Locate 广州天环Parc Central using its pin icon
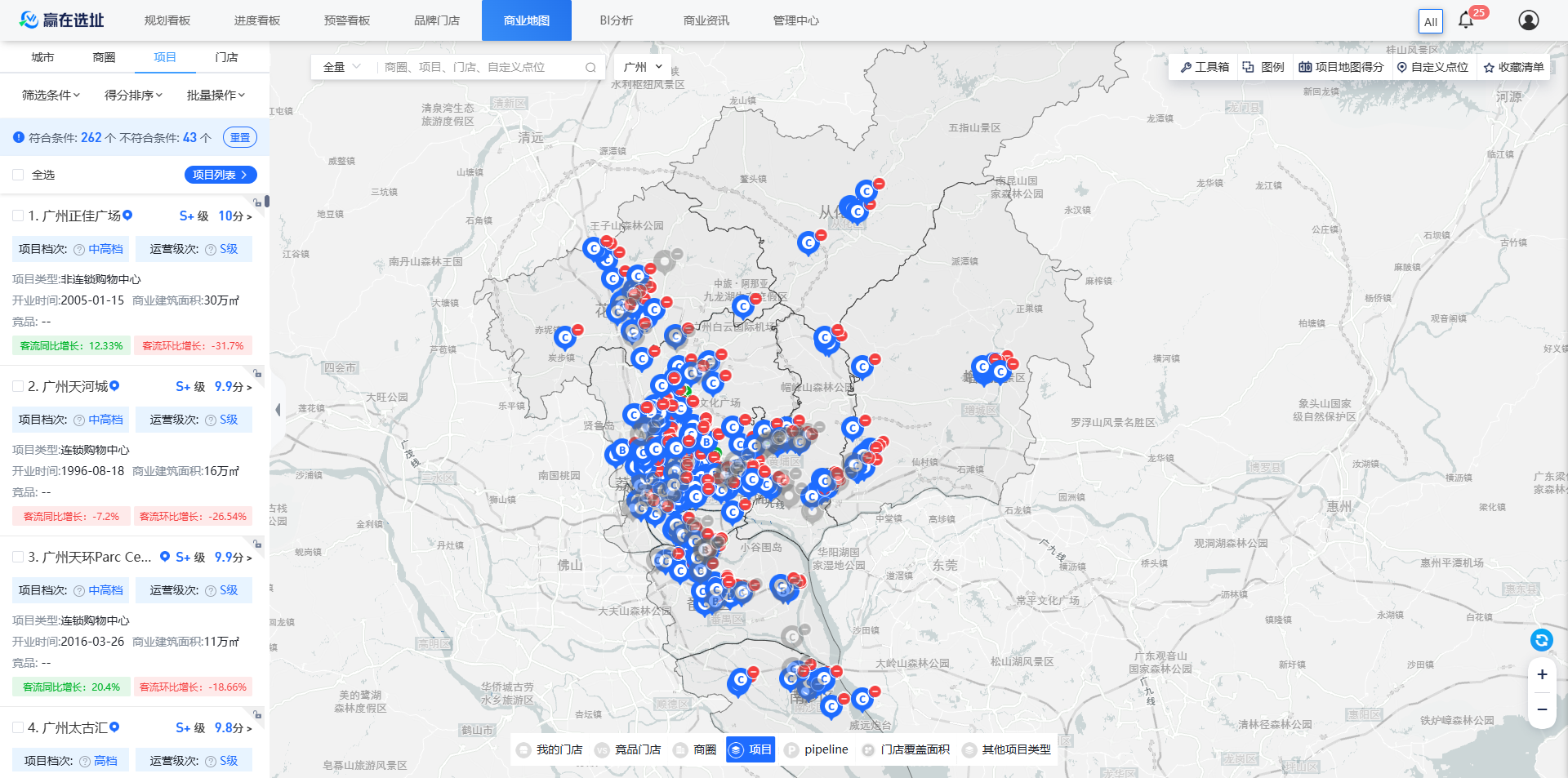Screen dimensions: 1568x778 tap(165, 557)
